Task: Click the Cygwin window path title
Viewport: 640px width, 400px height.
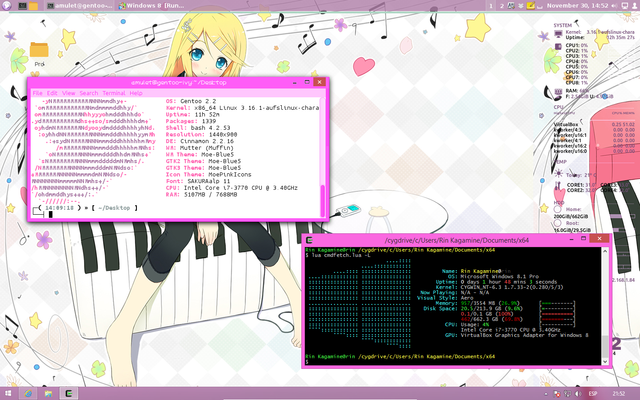Action: point(457,240)
